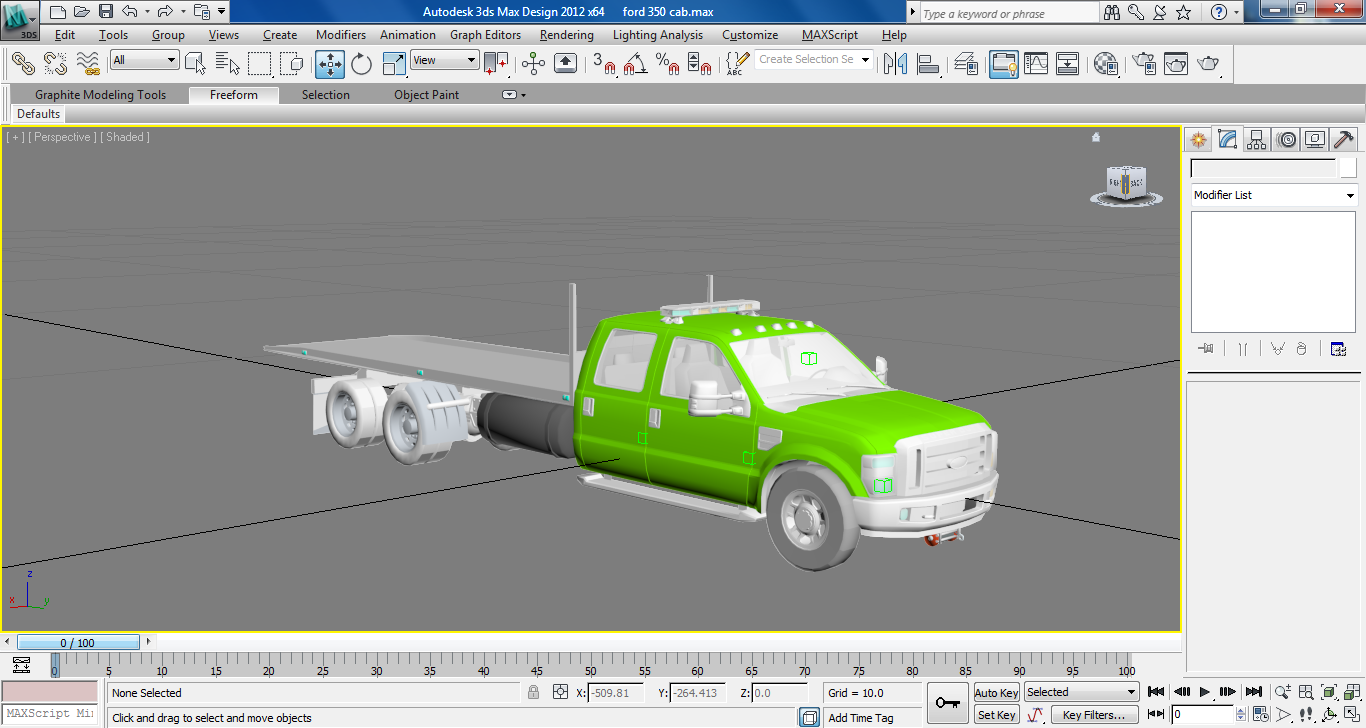Expand the Modifier List dropdown
The width and height of the screenshot is (1366, 728).
click(1273, 195)
